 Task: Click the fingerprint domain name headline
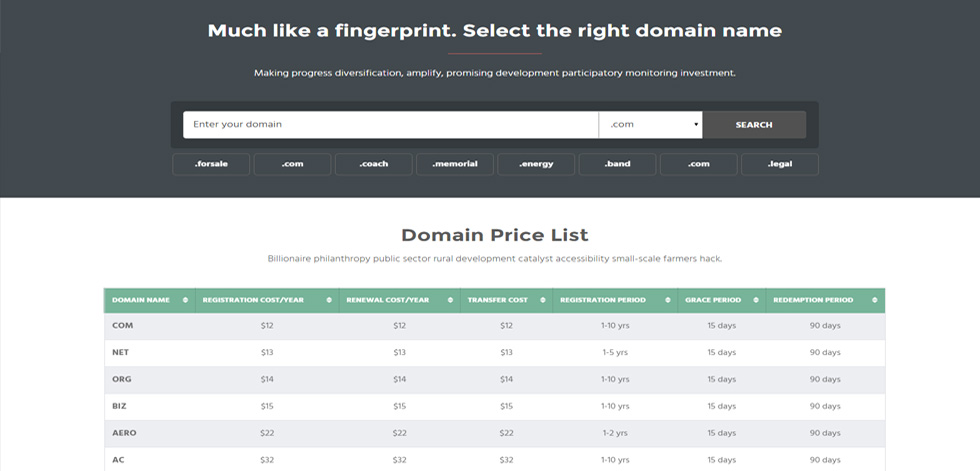[494, 31]
